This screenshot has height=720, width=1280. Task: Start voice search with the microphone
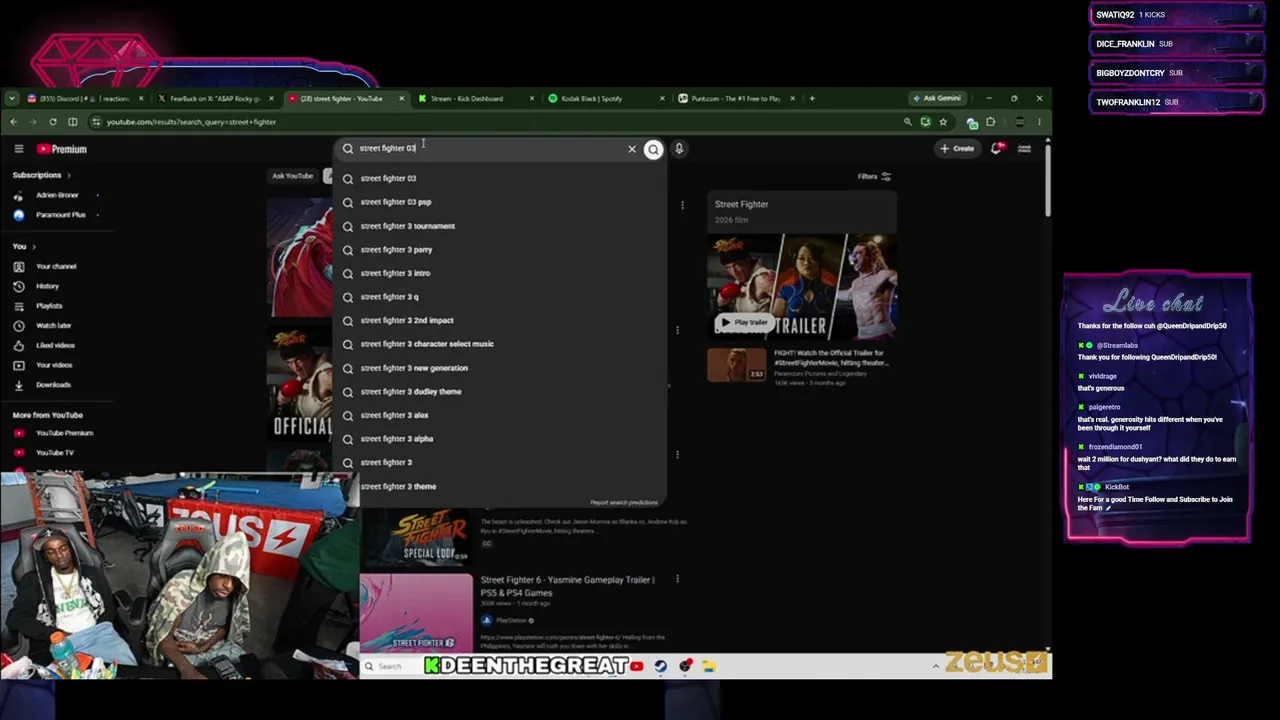pyautogui.click(x=679, y=149)
